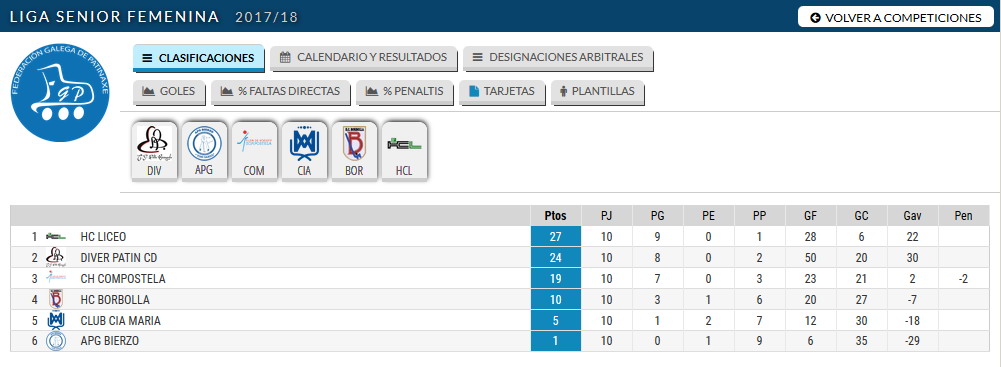The height and width of the screenshot is (367, 1001).
Task: Choose the COM team logo filter
Action: click(254, 151)
